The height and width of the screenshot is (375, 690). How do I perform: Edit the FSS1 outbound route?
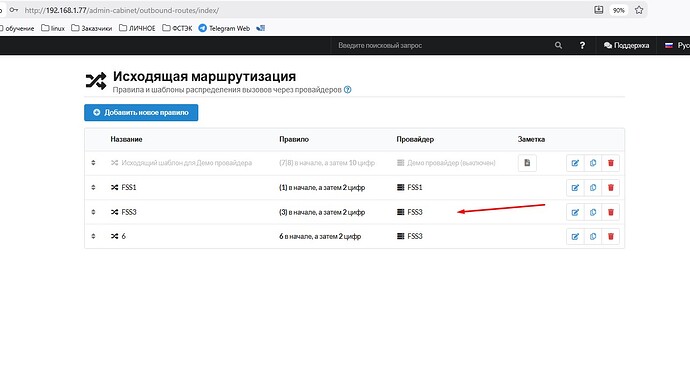(x=575, y=188)
